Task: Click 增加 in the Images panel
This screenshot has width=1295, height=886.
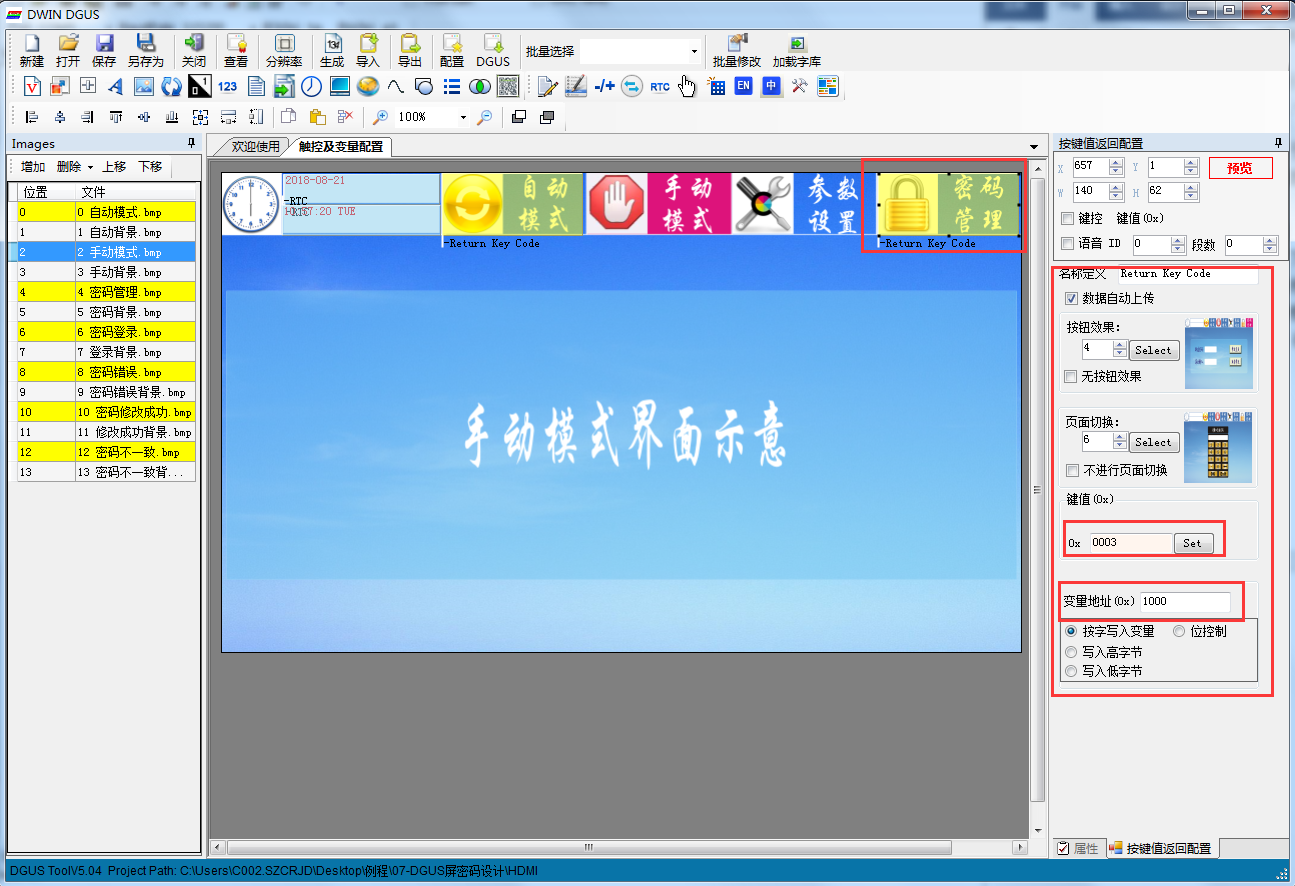Action: pos(33,167)
